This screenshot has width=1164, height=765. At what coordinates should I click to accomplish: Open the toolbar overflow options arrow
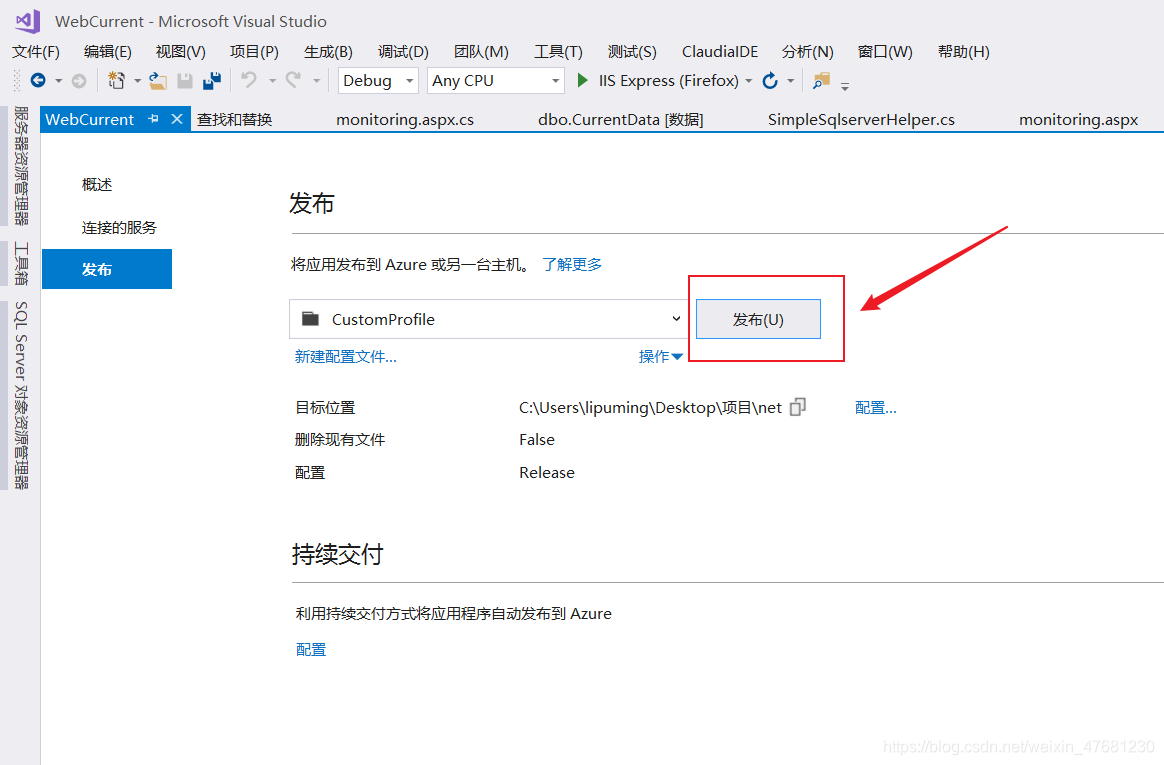[x=845, y=86]
